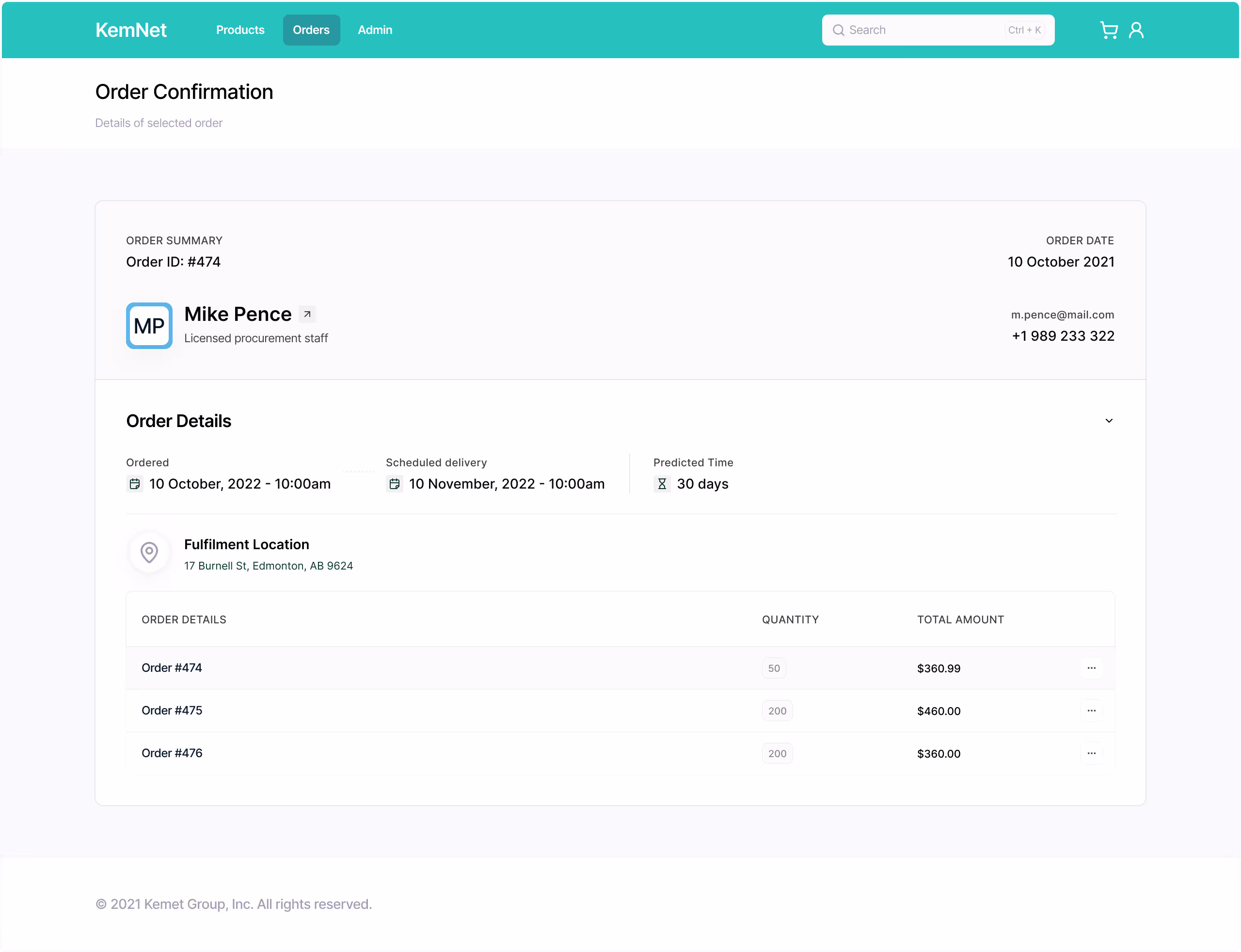Switch to the Admin nav item
This screenshot has height=952, width=1241.
click(375, 30)
